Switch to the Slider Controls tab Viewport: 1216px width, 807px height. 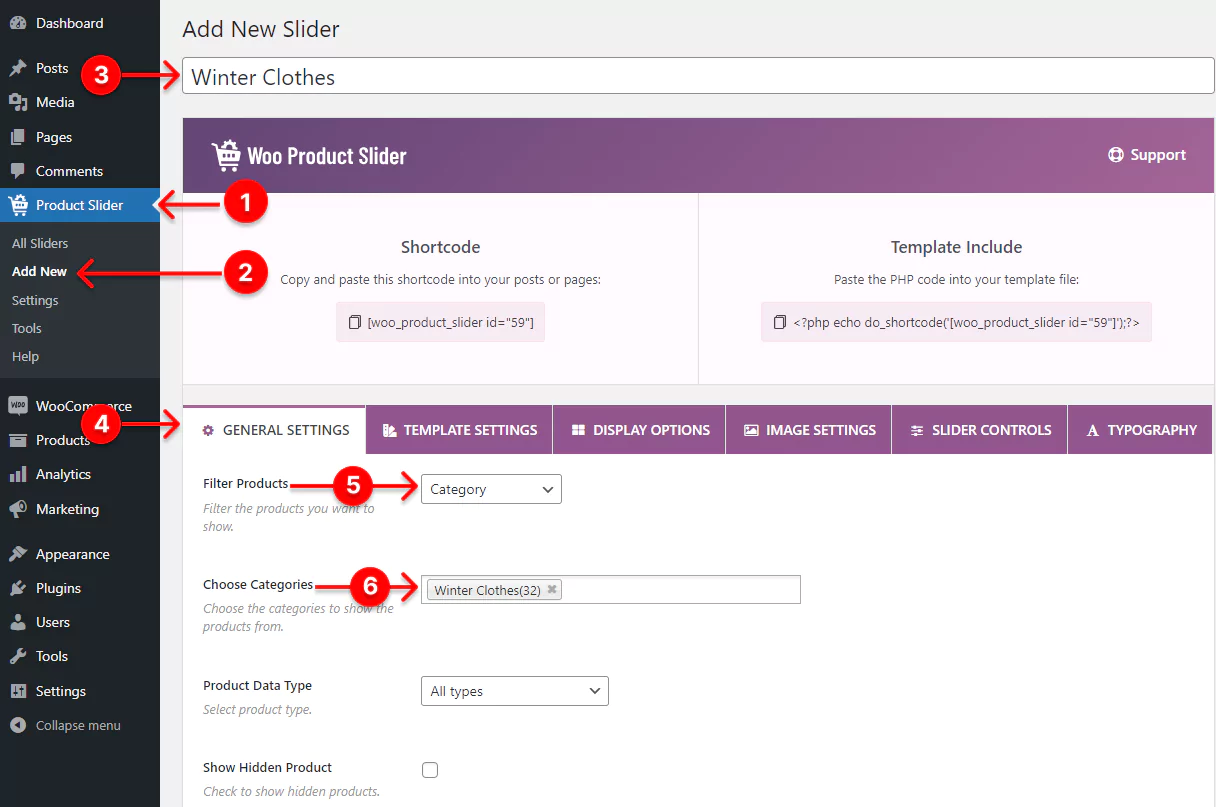point(980,430)
